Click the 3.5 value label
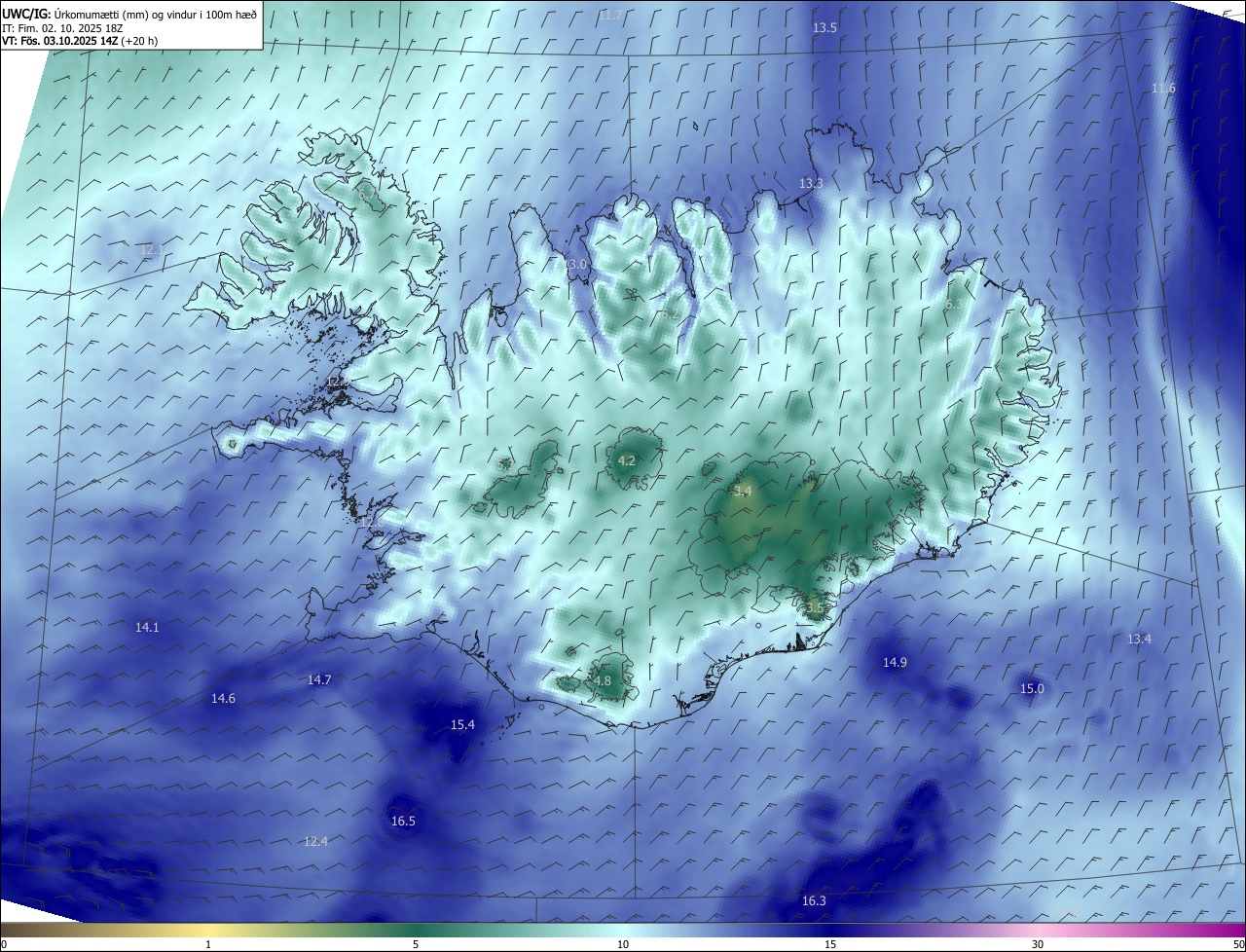Image resolution: width=1246 pixels, height=952 pixels. (x=815, y=608)
